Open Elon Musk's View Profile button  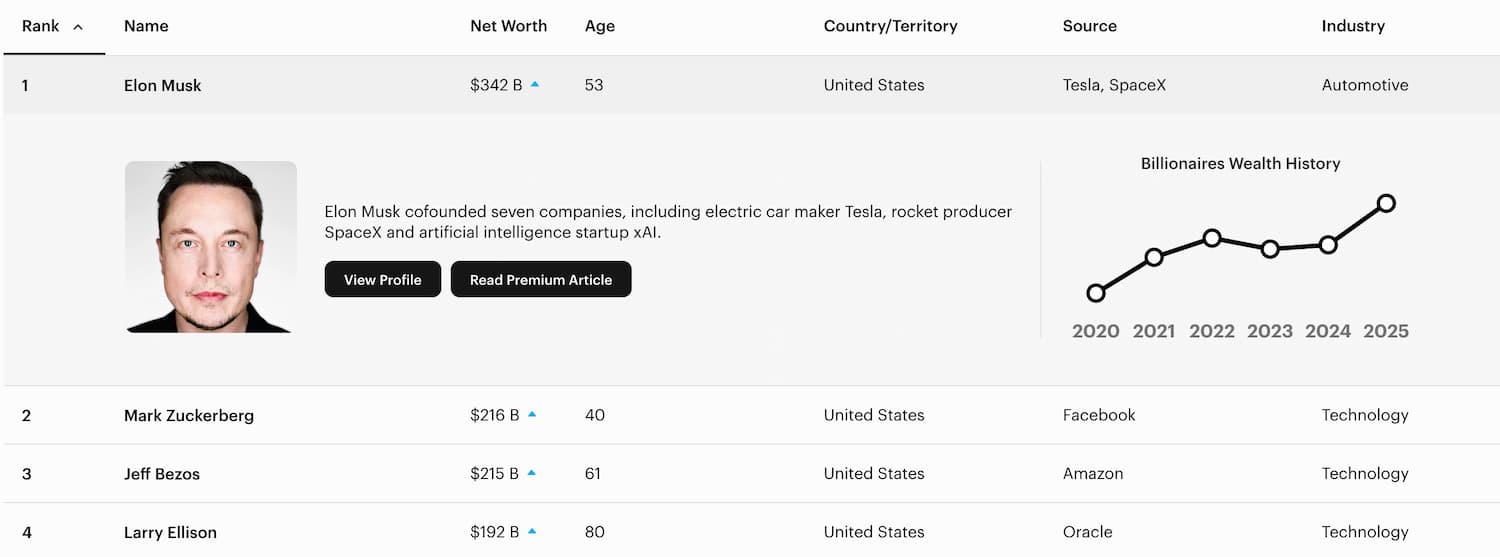(383, 279)
